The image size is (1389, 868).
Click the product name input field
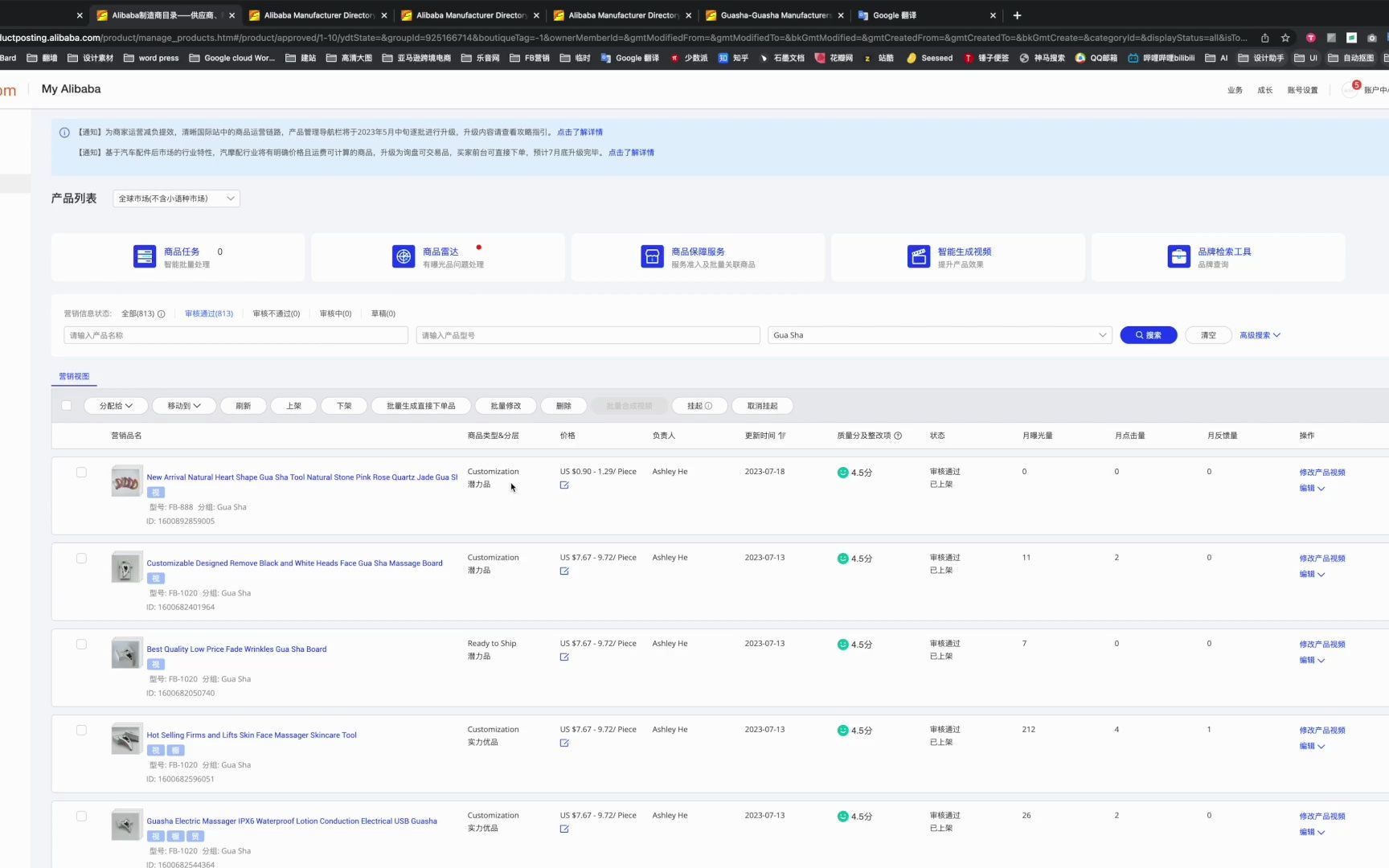236,335
